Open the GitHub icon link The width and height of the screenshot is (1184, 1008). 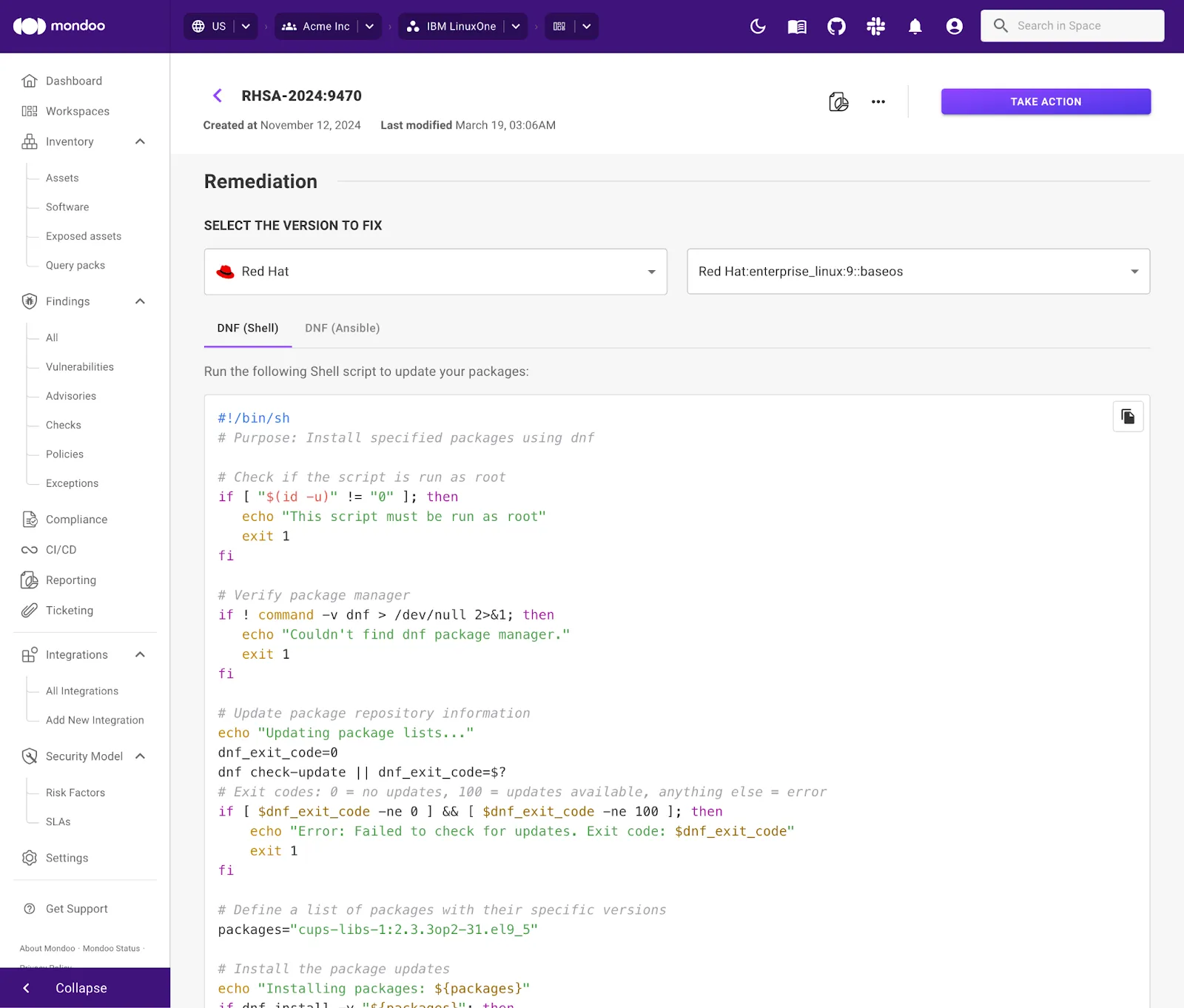(x=836, y=27)
